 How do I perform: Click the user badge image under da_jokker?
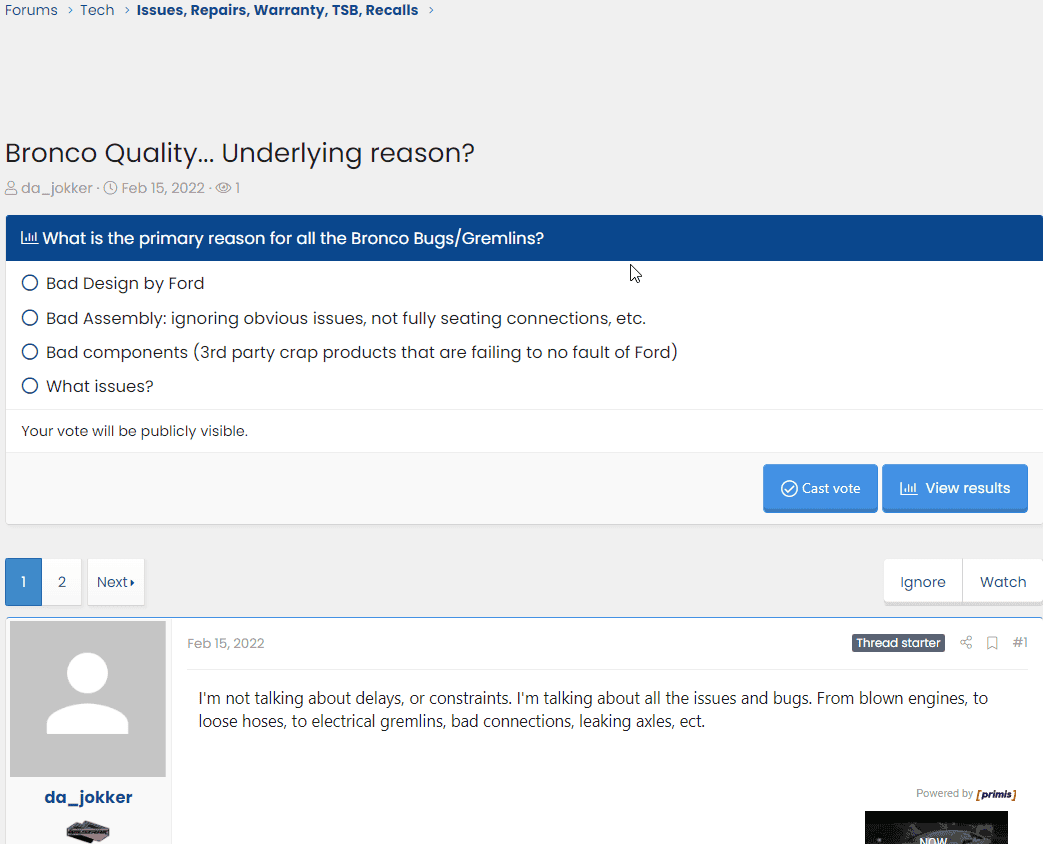pyautogui.click(x=88, y=832)
